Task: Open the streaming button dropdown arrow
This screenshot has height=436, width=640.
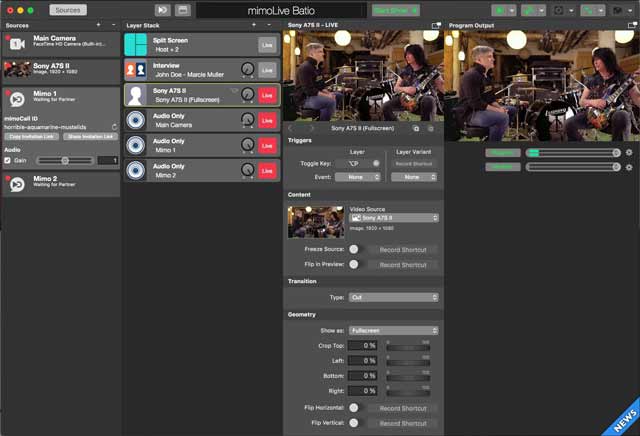Action: coord(542,10)
